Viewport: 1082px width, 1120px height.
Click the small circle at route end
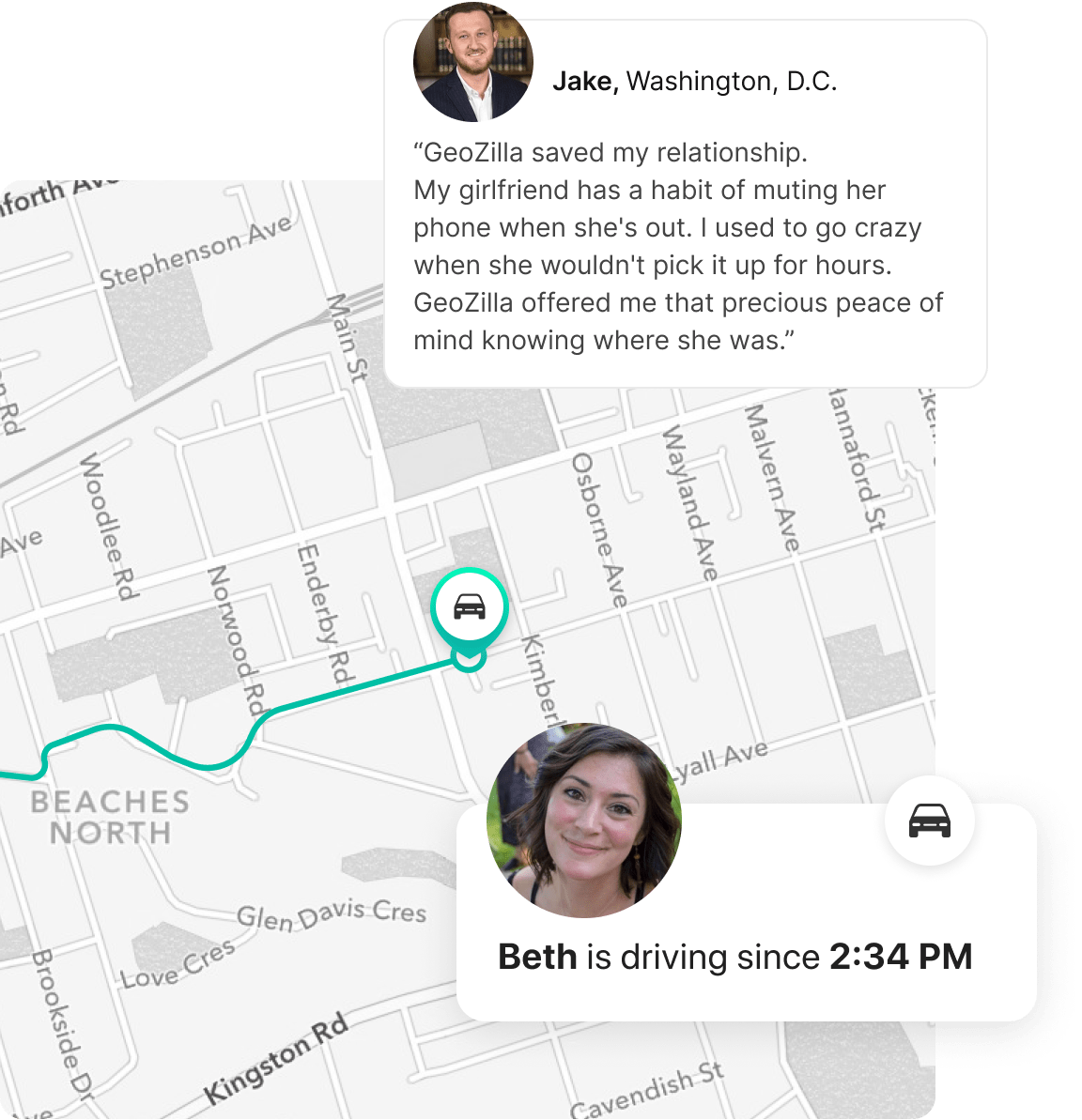469,659
